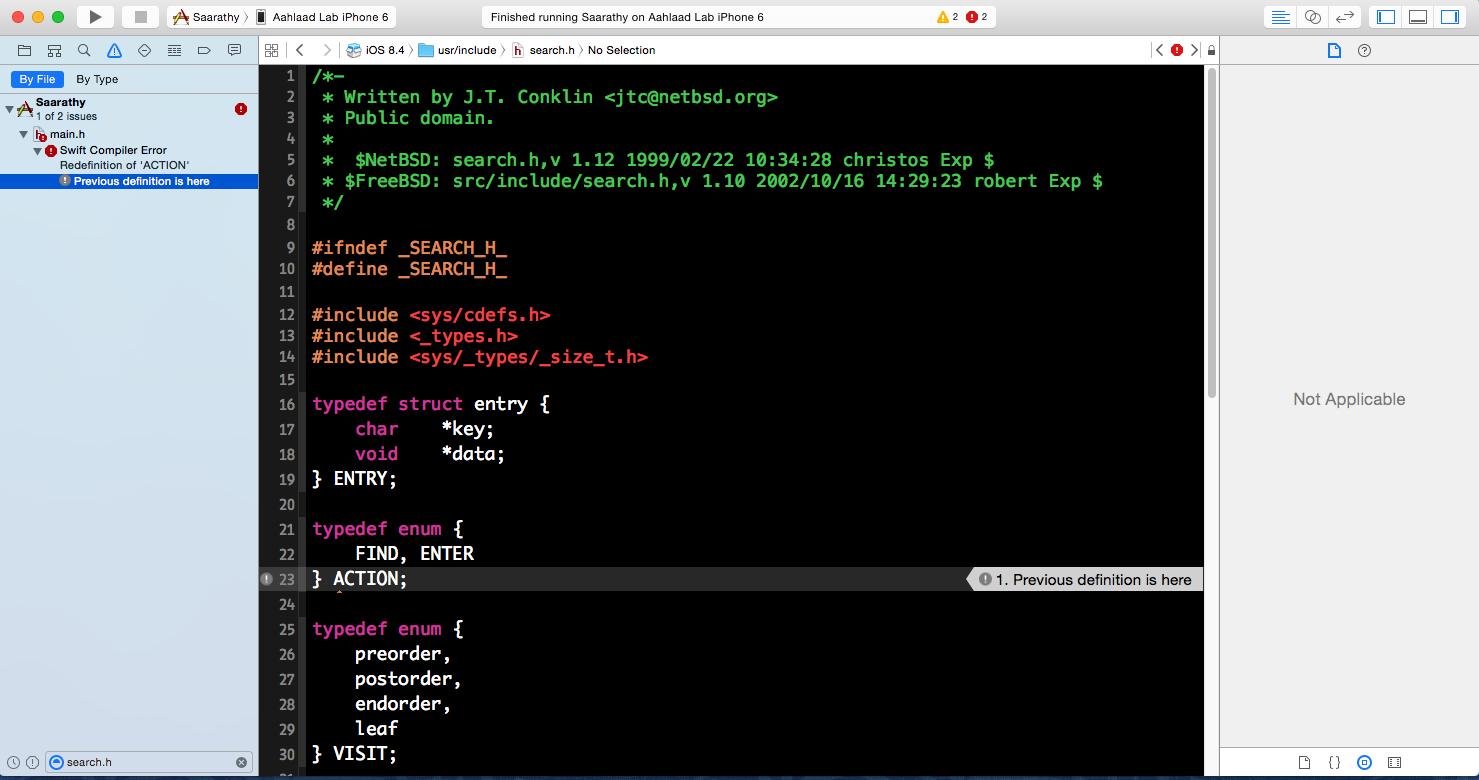This screenshot has width=1479, height=780.
Task: Click the Run (play) button
Action: pyautogui.click(x=95, y=17)
